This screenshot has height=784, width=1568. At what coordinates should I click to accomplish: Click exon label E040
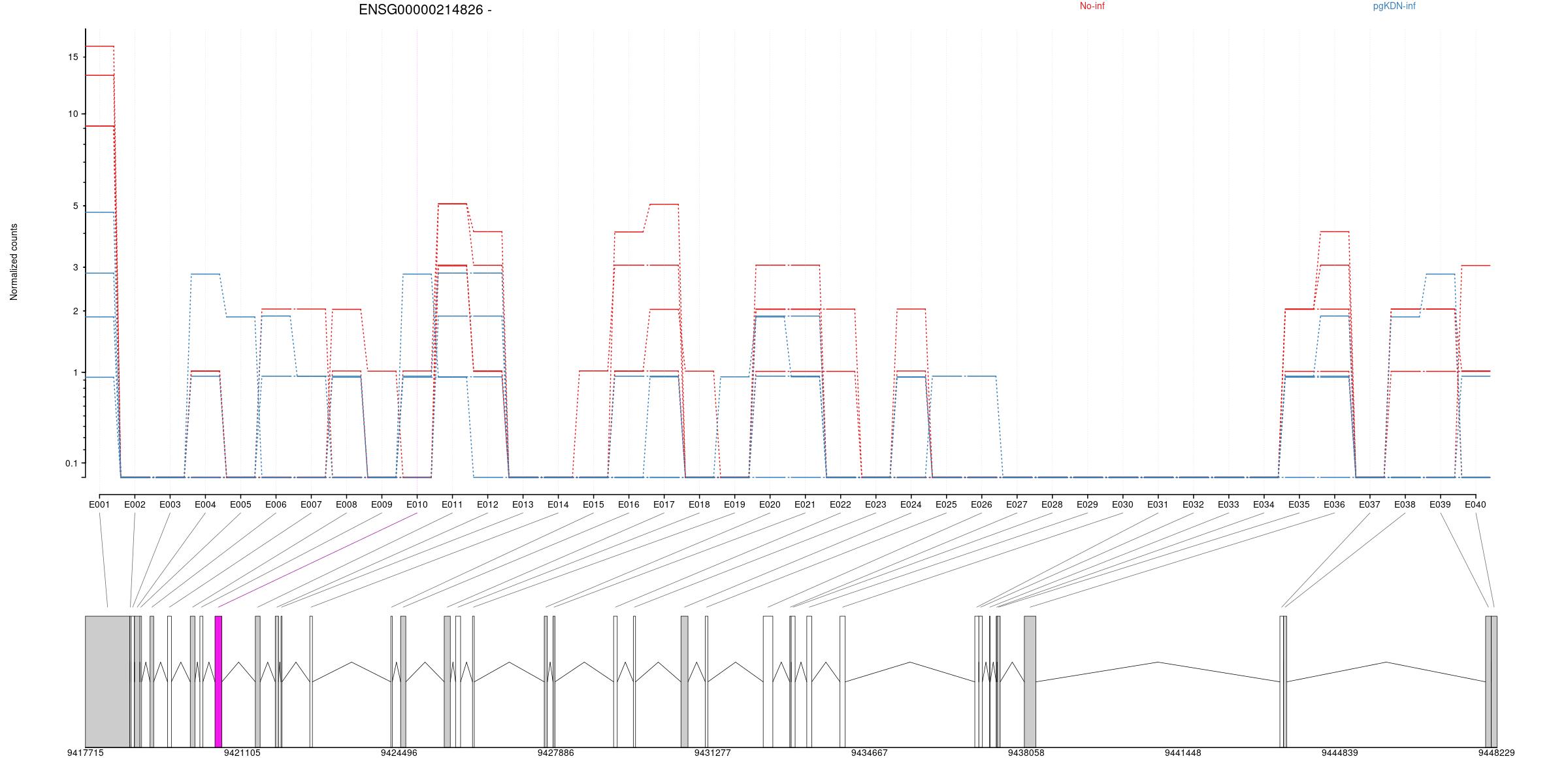tap(1475, 504)
